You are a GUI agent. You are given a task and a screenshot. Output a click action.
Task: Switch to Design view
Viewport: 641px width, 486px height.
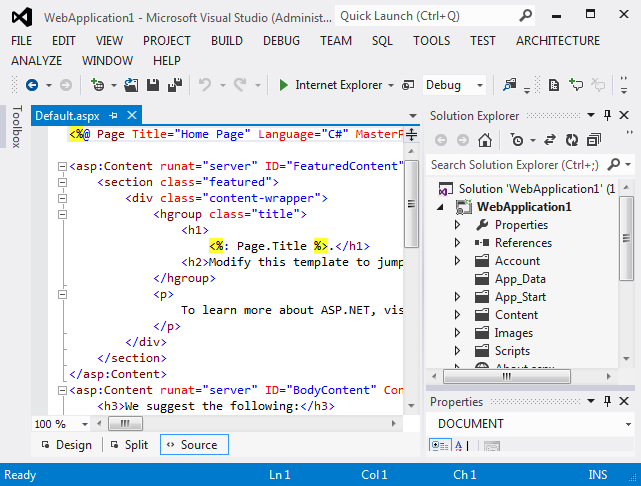coord(65,445)
